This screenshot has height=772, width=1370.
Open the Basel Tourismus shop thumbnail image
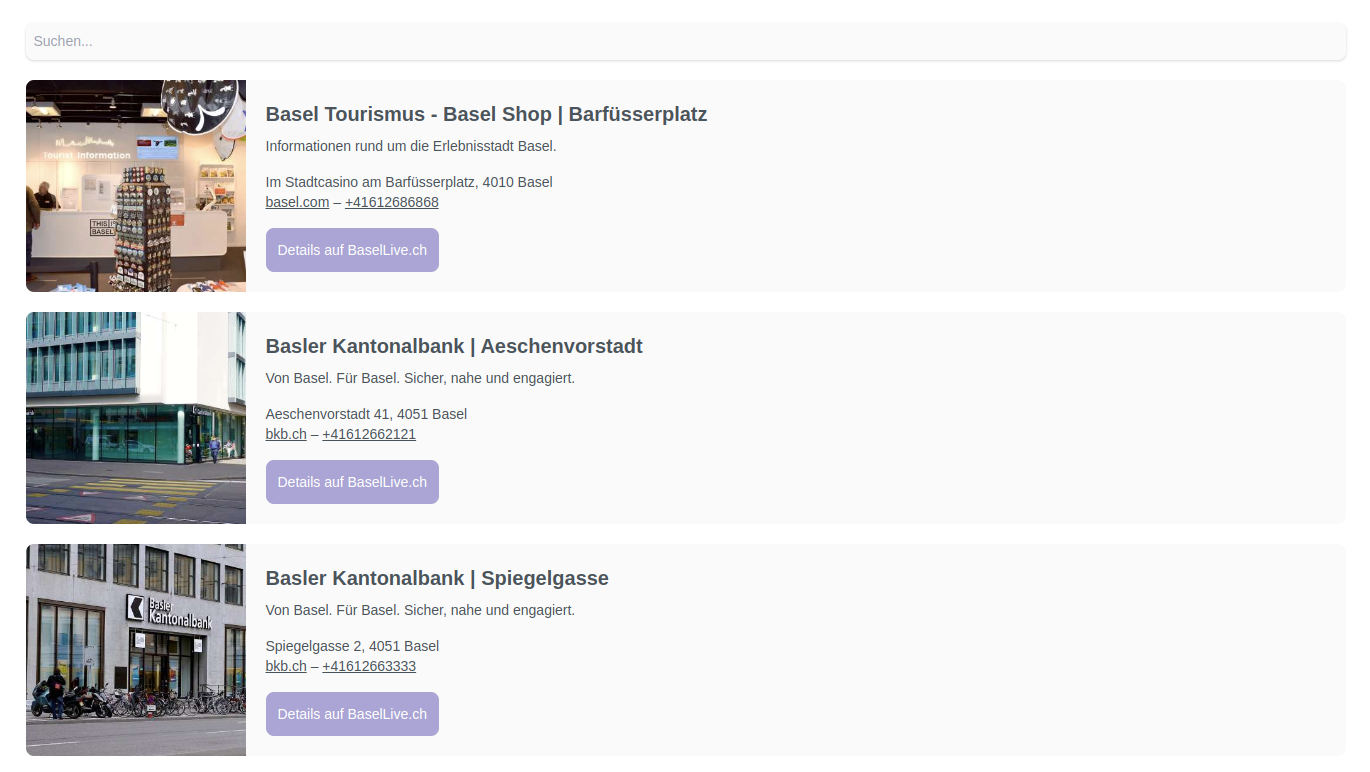(x=136, y=186)
